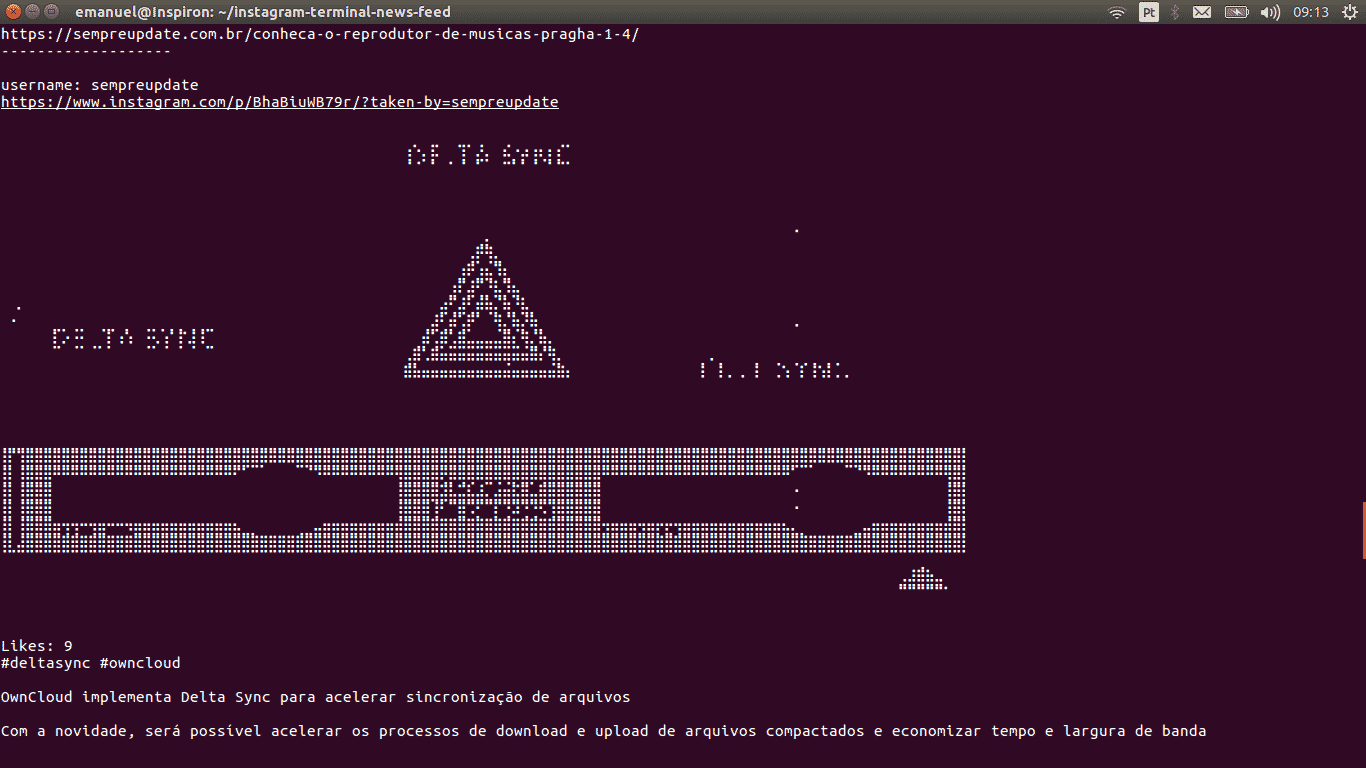Maximize the terminal window
This screenshot has height=768, width=1366.
click(x=50, y=12)
